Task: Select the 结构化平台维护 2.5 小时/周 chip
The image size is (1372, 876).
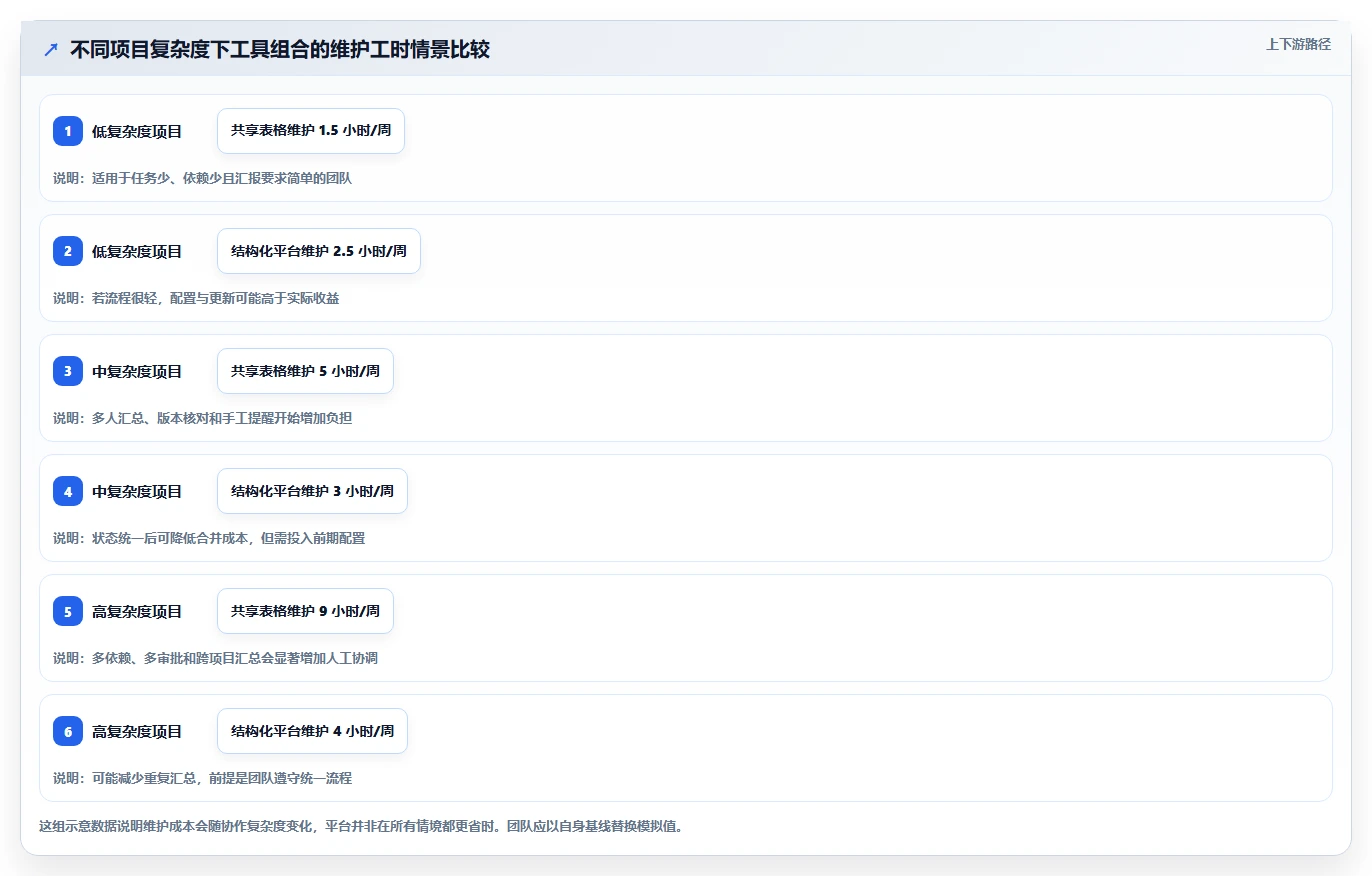Action: (x=319, y=251)
